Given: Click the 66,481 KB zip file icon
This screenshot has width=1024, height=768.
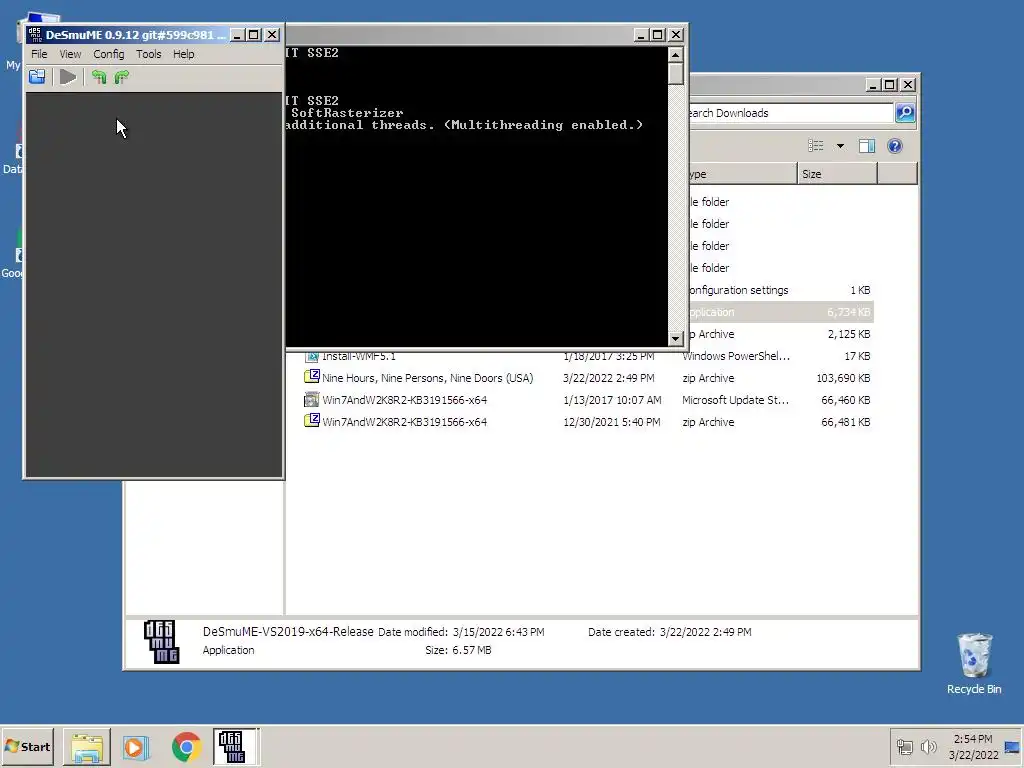Looking at the screenshot, I should coord(312,421).
